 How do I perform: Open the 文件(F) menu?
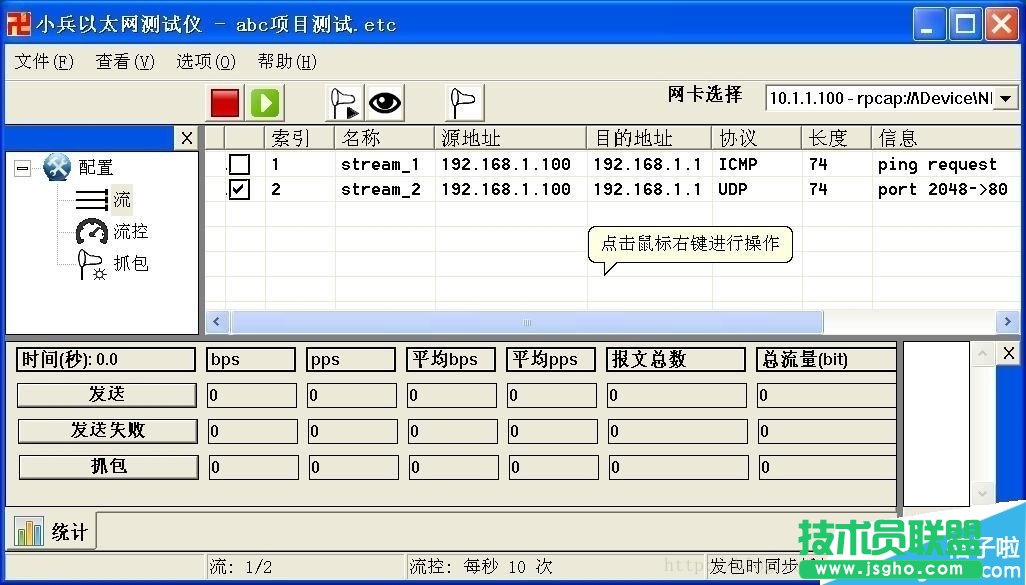pos(43,61)
